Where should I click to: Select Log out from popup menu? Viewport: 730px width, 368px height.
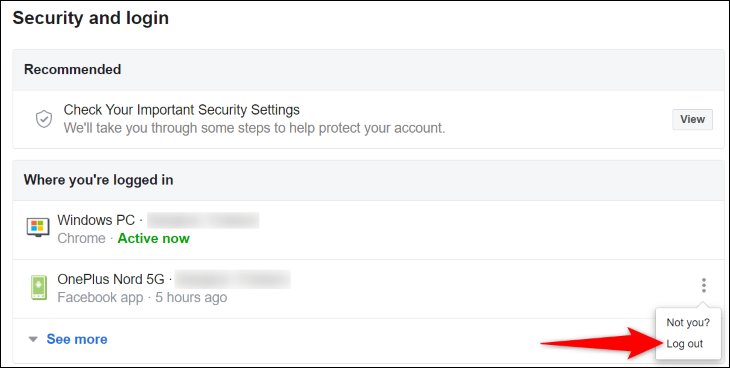[x=684, y=344]
